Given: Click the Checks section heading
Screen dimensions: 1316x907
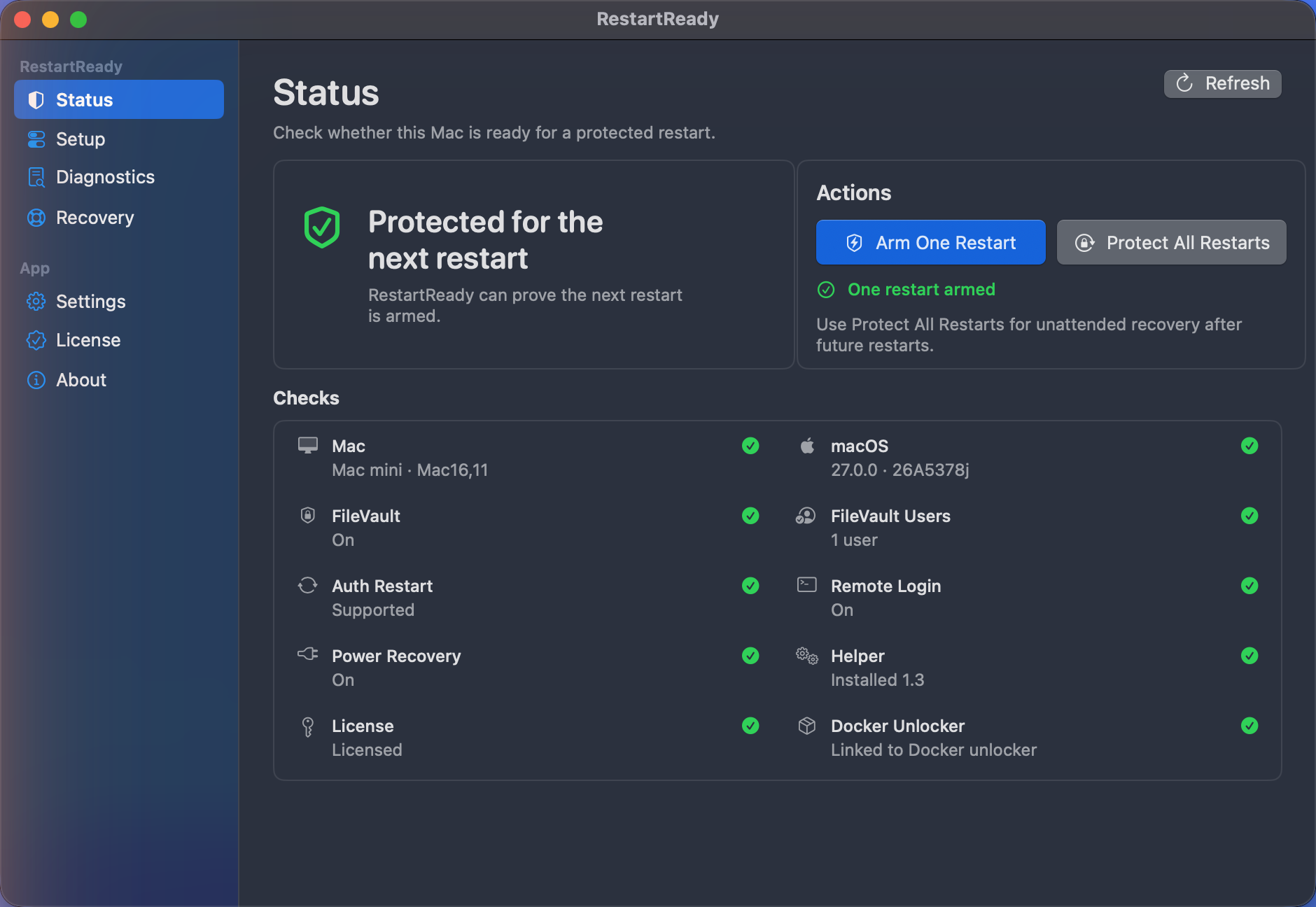Looking at the screenshot, I should click(306, 398).
